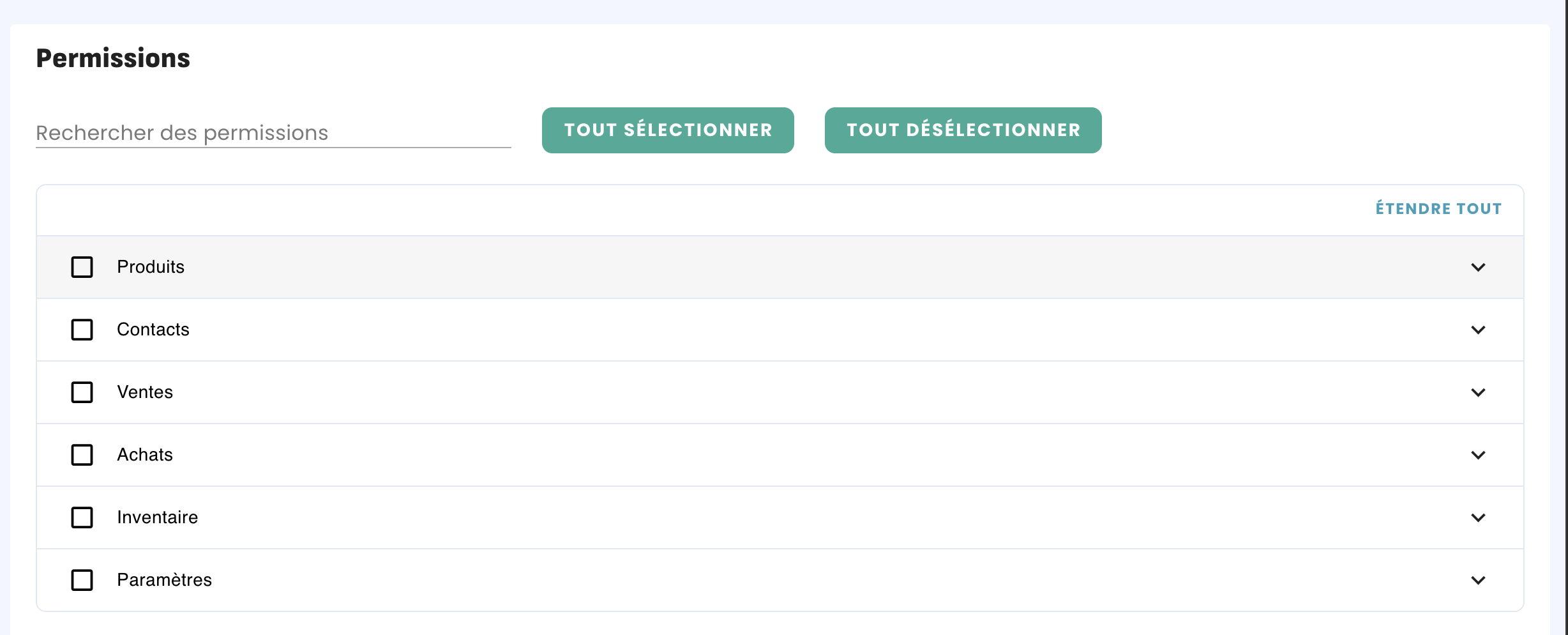Click the Étendre Tout link

[1438, 209]
